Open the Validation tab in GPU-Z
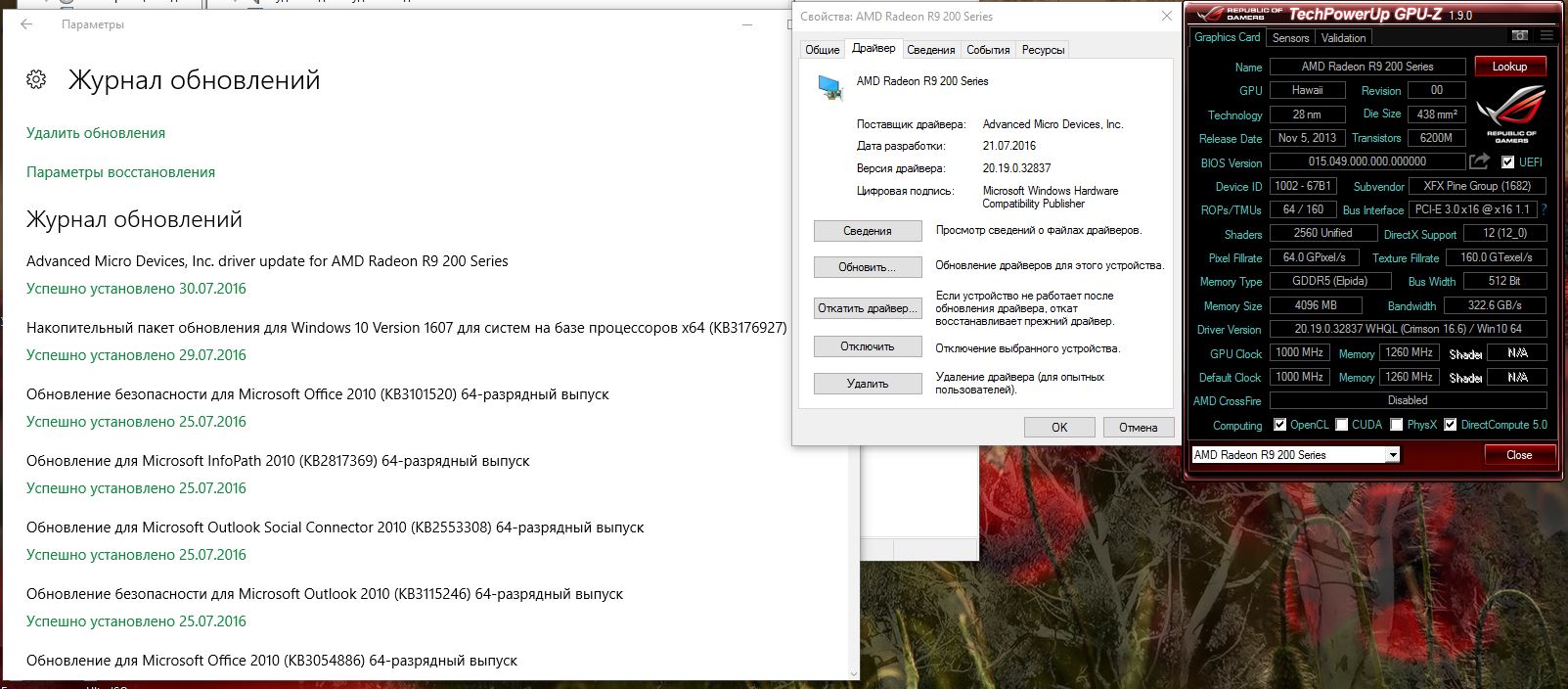The height and width of the screenshot is (689, 1568). (x=1343, y=38)
